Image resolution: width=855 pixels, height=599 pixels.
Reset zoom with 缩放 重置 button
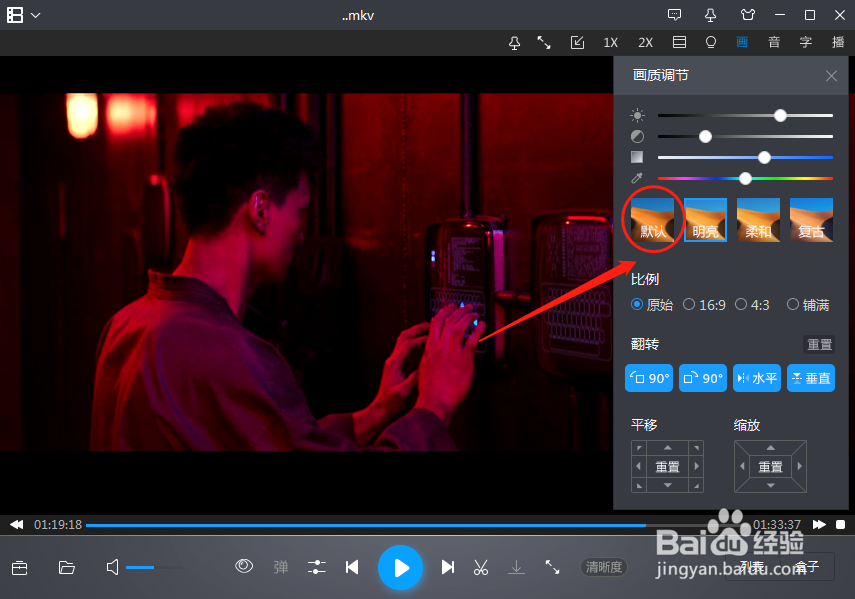[x=770, y=467]
